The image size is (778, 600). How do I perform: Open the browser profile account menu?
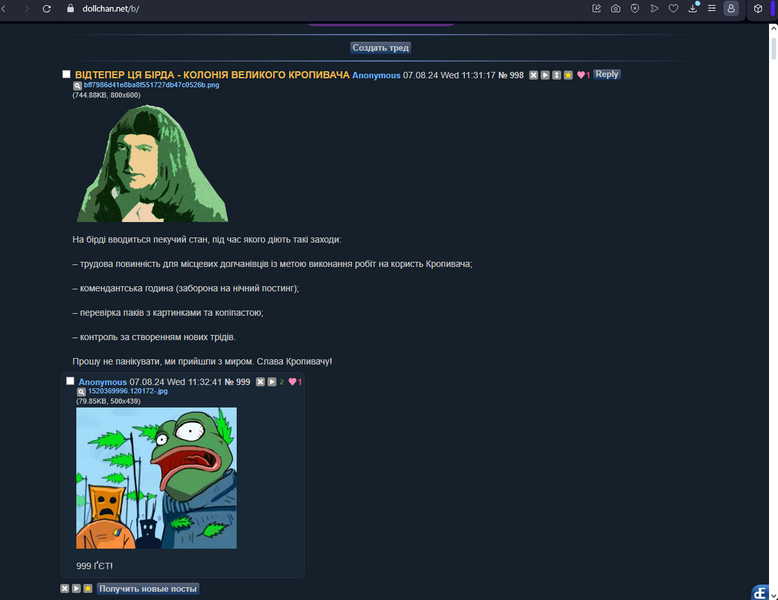731,8
